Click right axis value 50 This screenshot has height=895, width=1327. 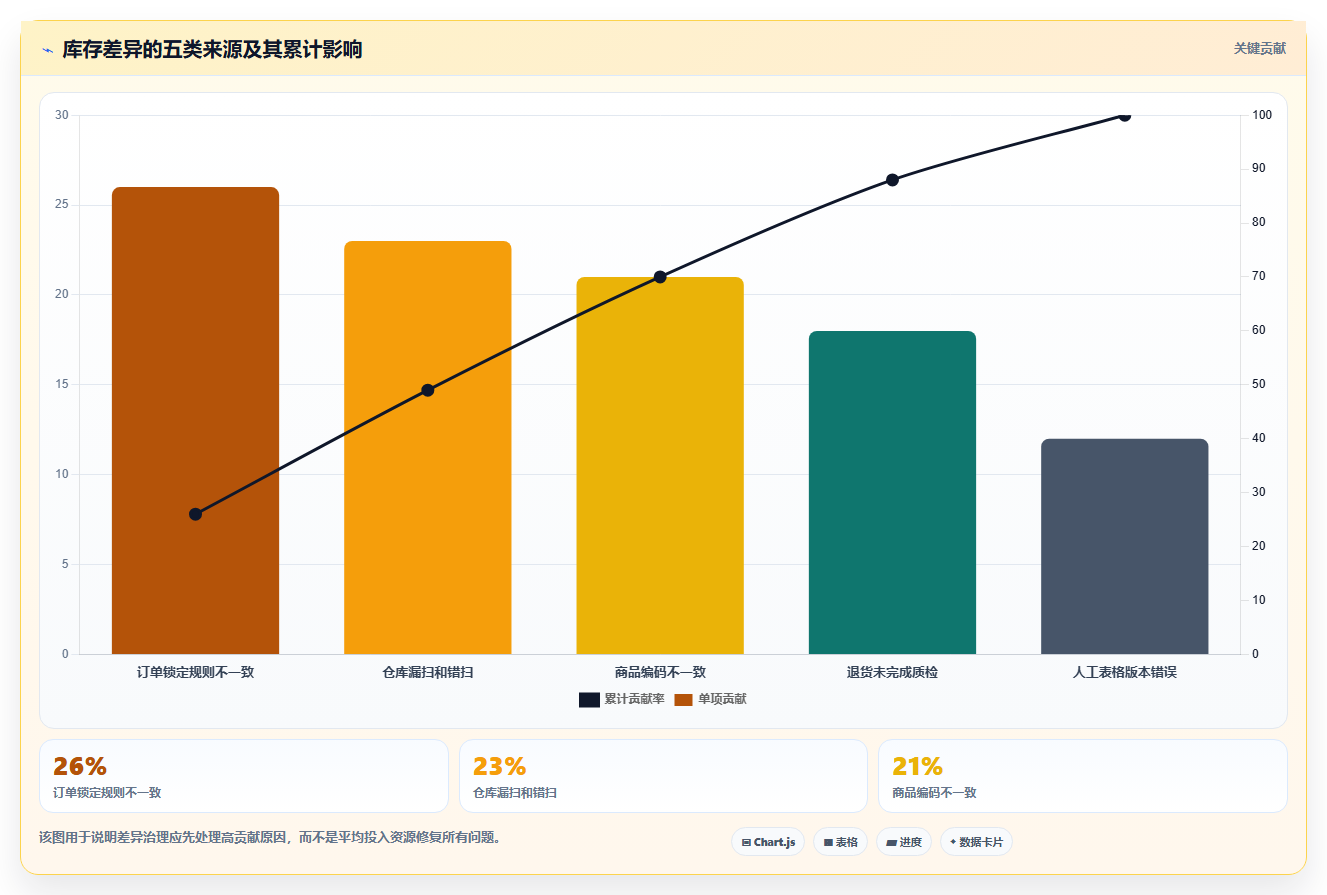pyautogui.click(x=1259, y=384)
